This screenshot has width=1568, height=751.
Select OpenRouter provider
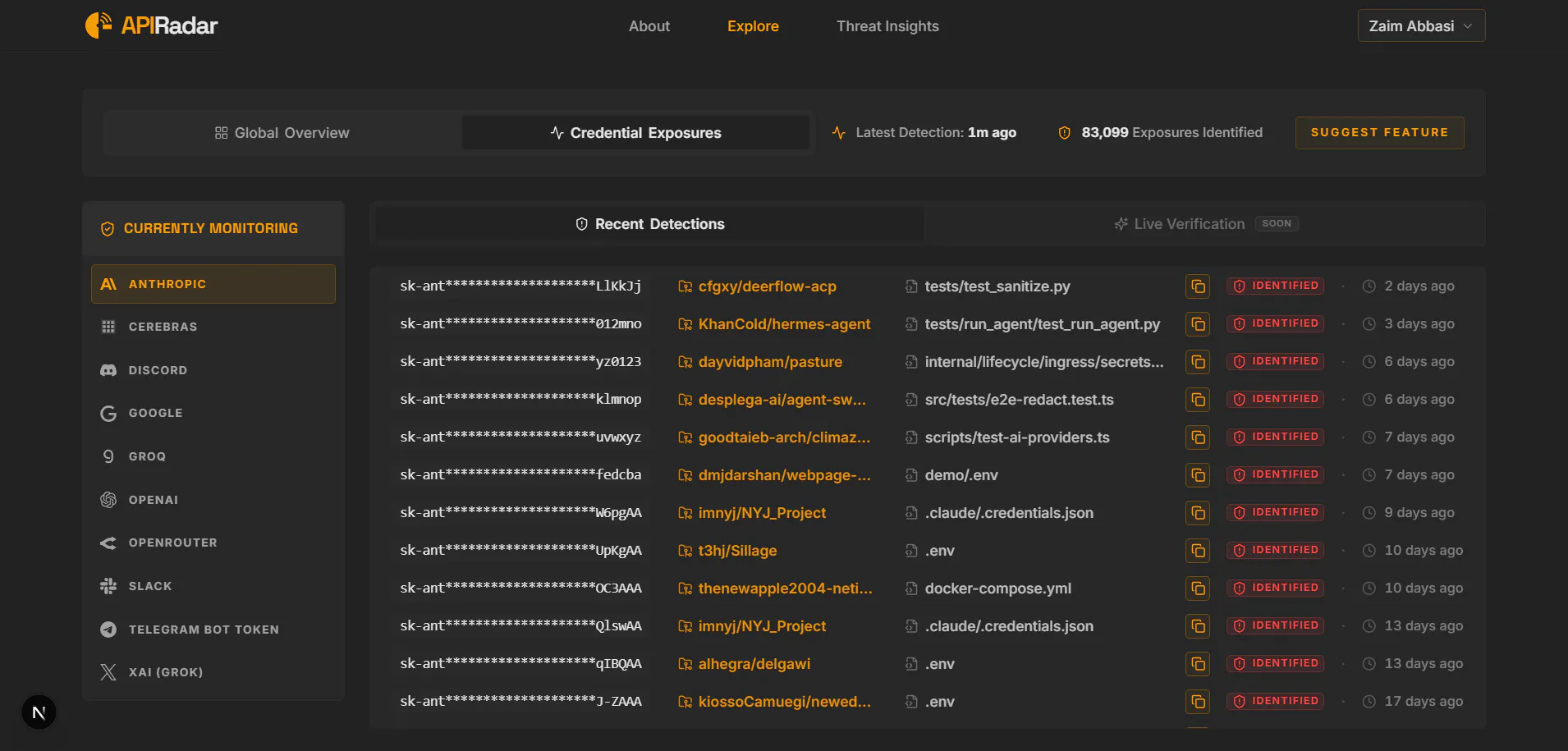(213, 543)
